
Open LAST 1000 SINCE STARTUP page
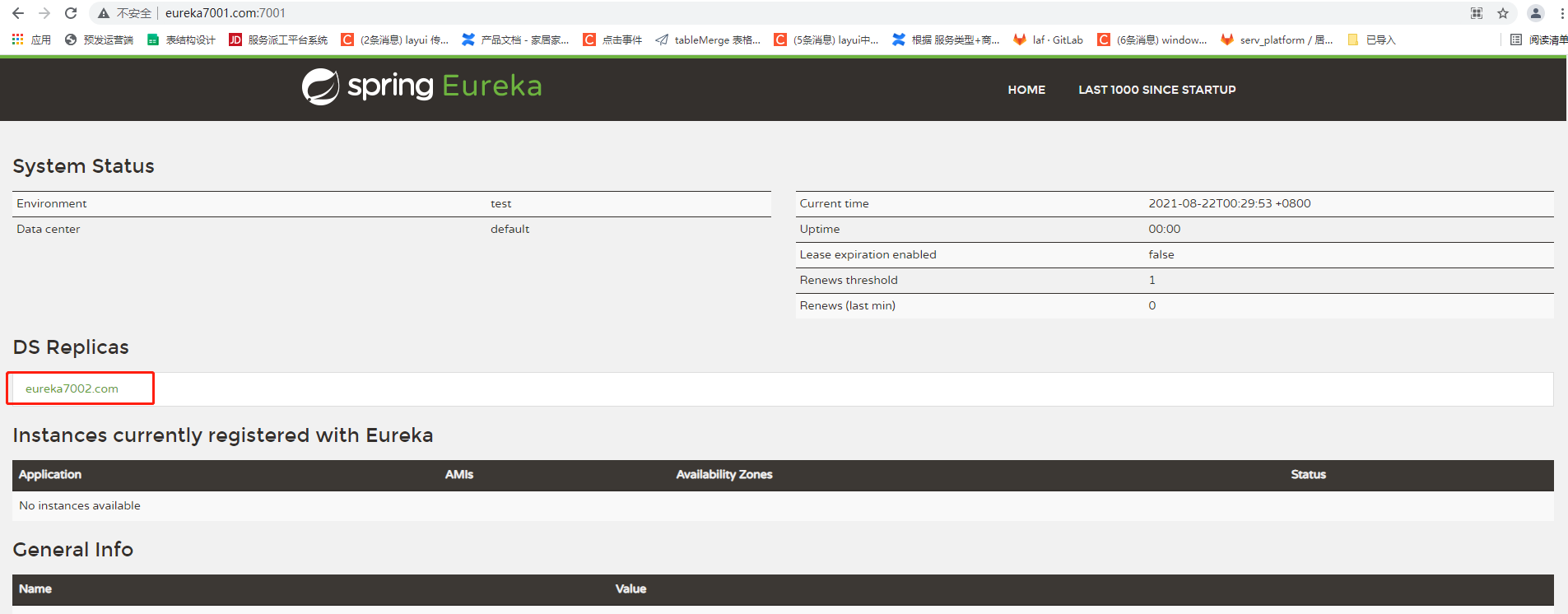tap(1156, 90)
